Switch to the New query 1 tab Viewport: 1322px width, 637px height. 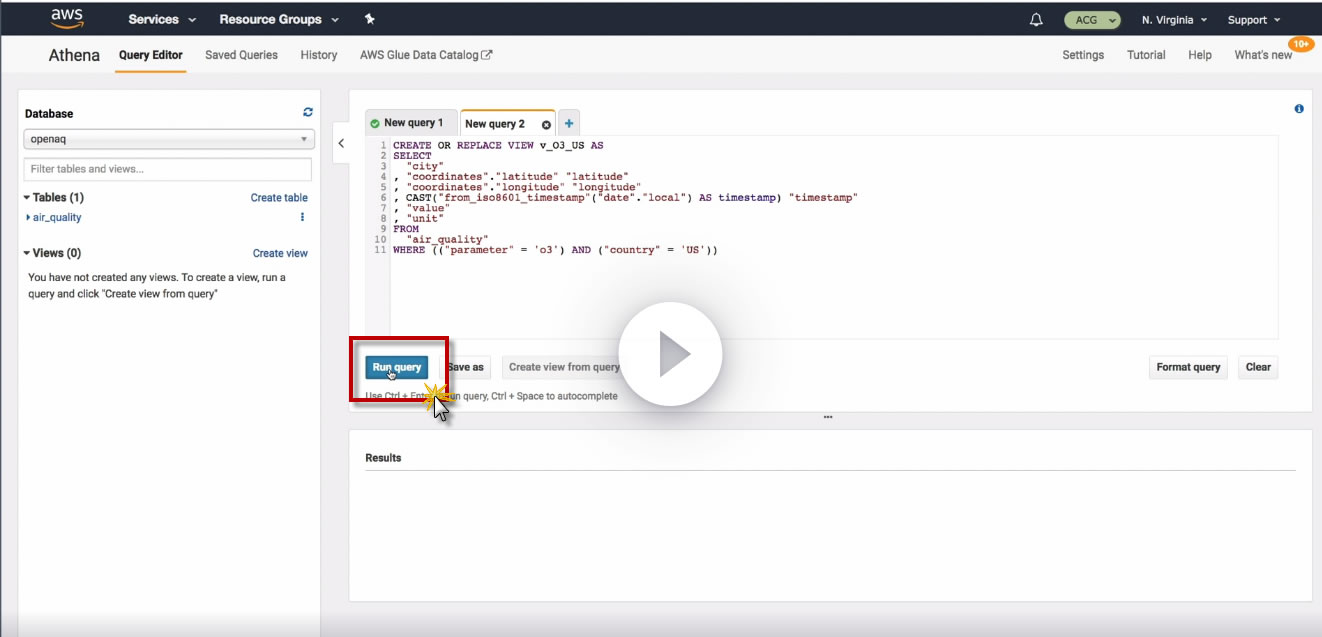411,123
